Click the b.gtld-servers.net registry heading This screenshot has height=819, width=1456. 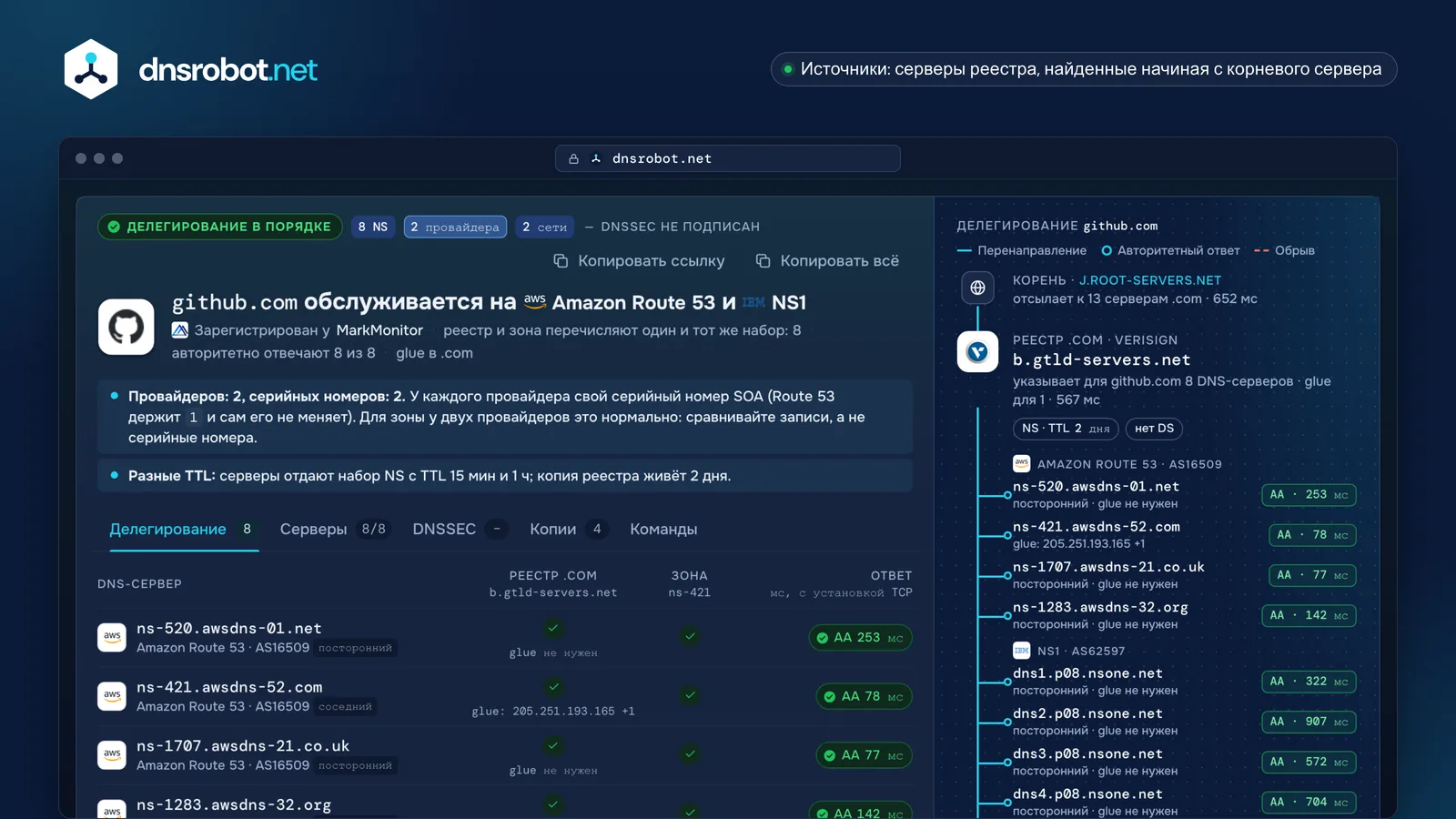[x=1101, y=359]
